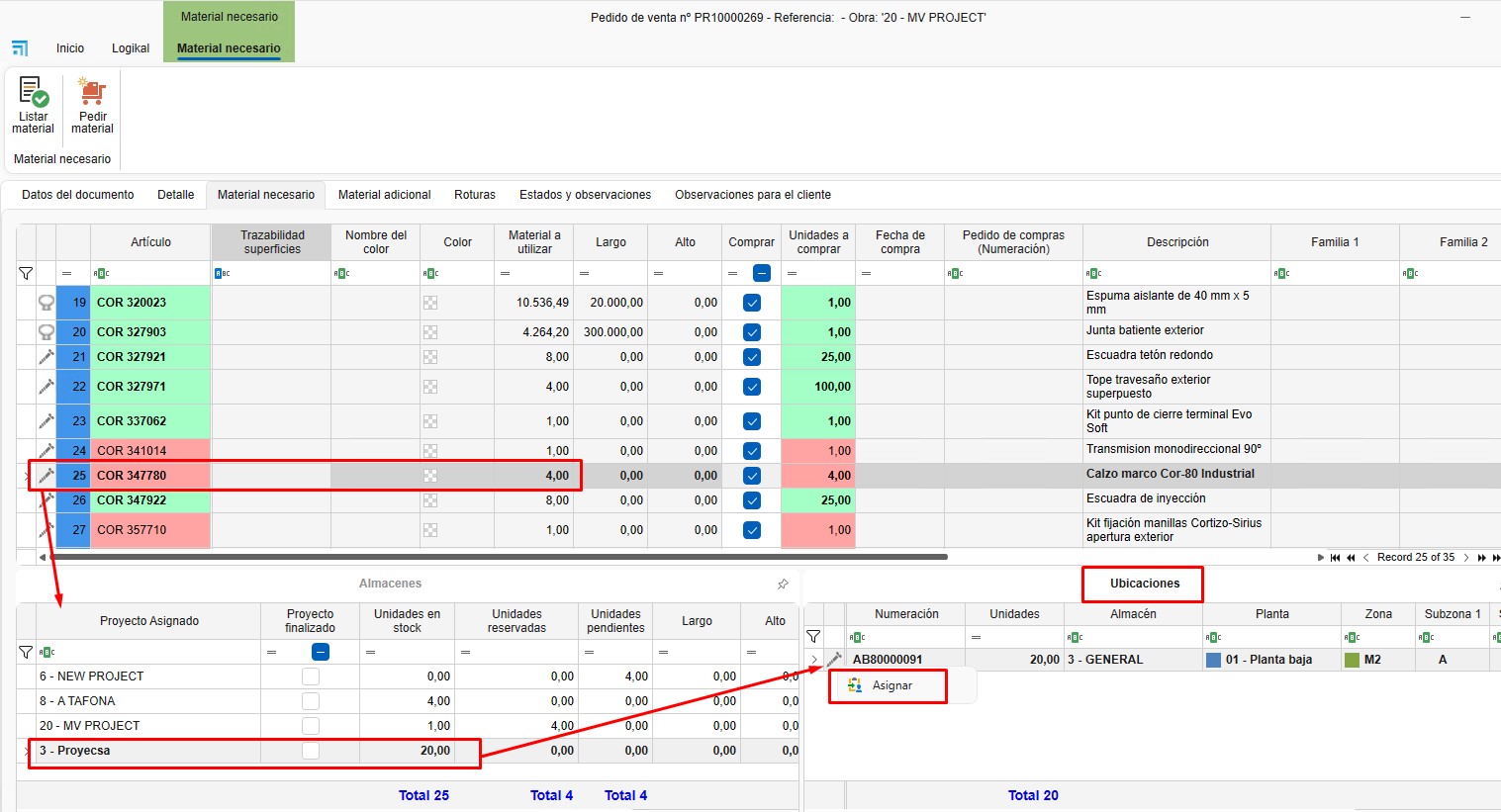Go to the previous record in record navigator
1501x812 pixels.
1366,558
